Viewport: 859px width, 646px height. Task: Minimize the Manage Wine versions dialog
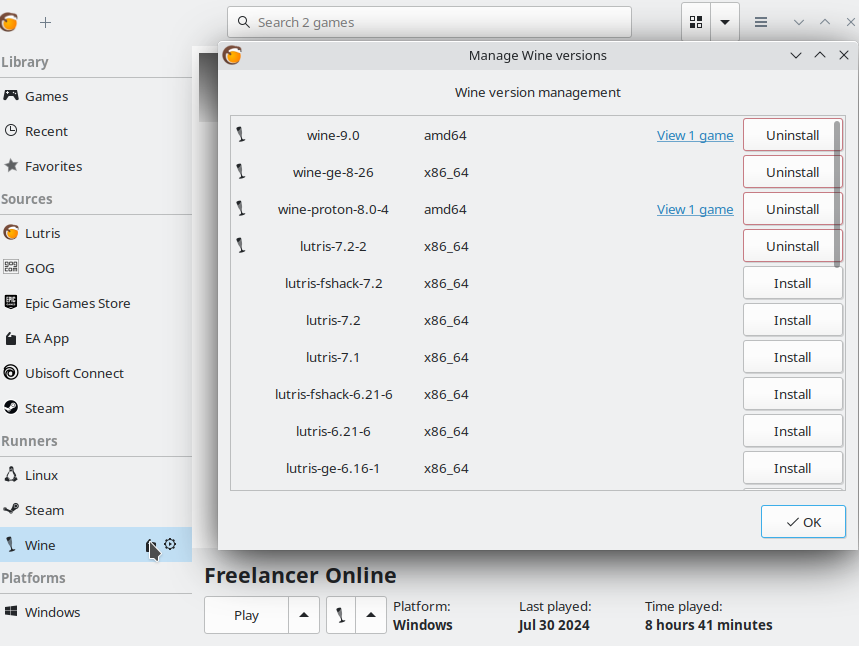[795, 55]
